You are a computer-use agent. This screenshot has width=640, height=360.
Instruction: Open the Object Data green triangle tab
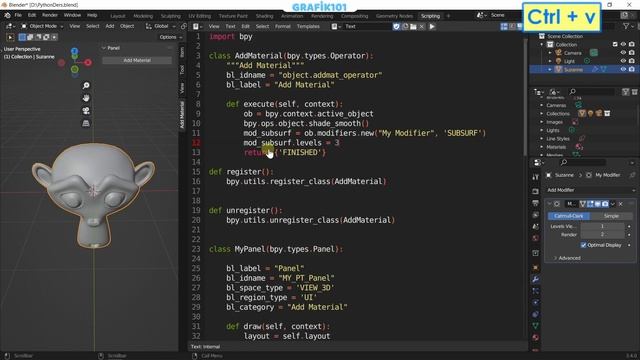(x=536, y=326)
